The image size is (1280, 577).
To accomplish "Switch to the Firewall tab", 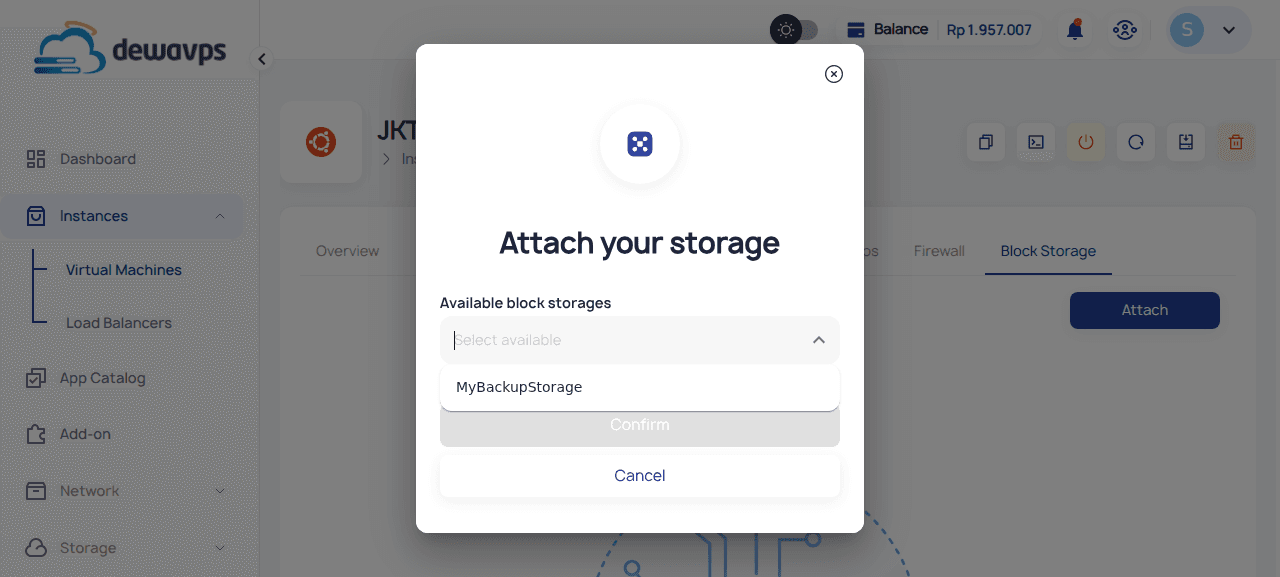I will (x=938, y=251).
